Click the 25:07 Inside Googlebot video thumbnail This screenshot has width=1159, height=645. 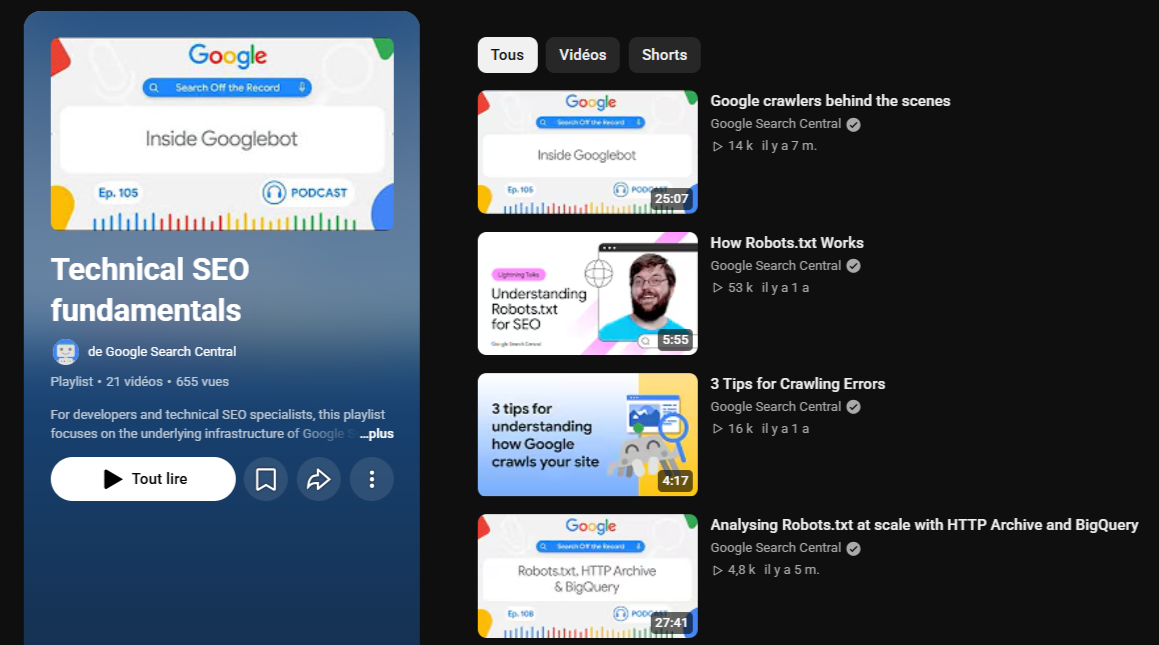click(588, 152)
